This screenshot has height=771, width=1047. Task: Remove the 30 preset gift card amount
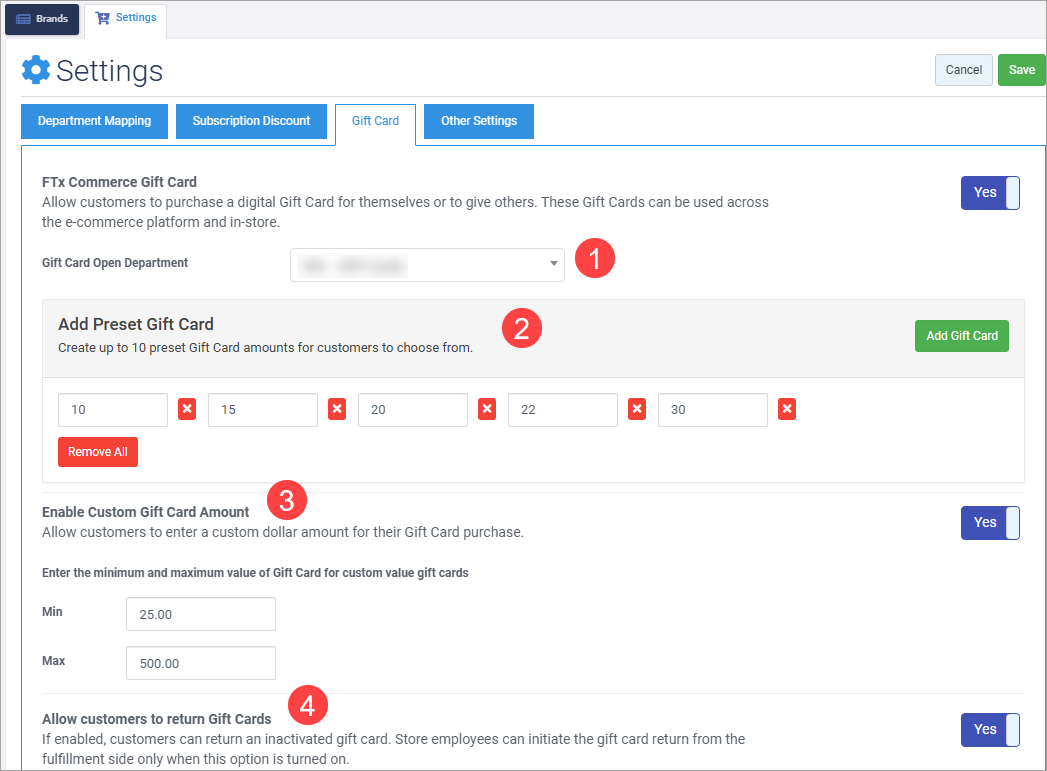click(x=787, y=410)
